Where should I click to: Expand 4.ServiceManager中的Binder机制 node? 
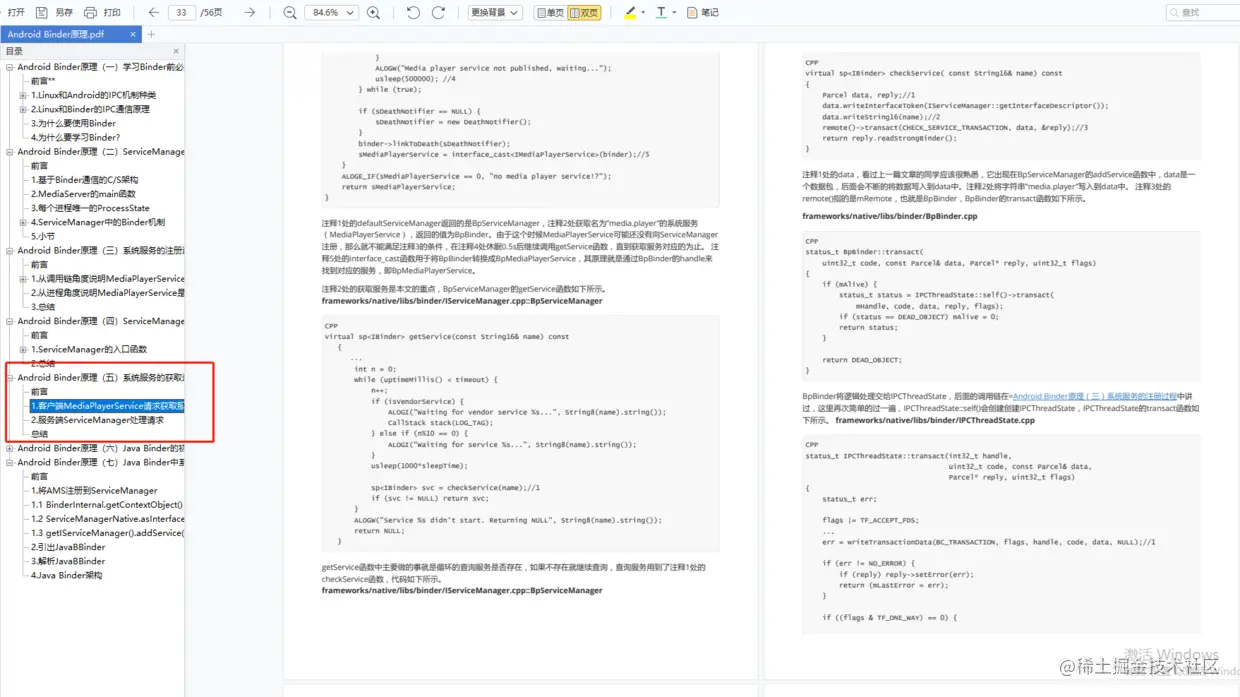23,222
